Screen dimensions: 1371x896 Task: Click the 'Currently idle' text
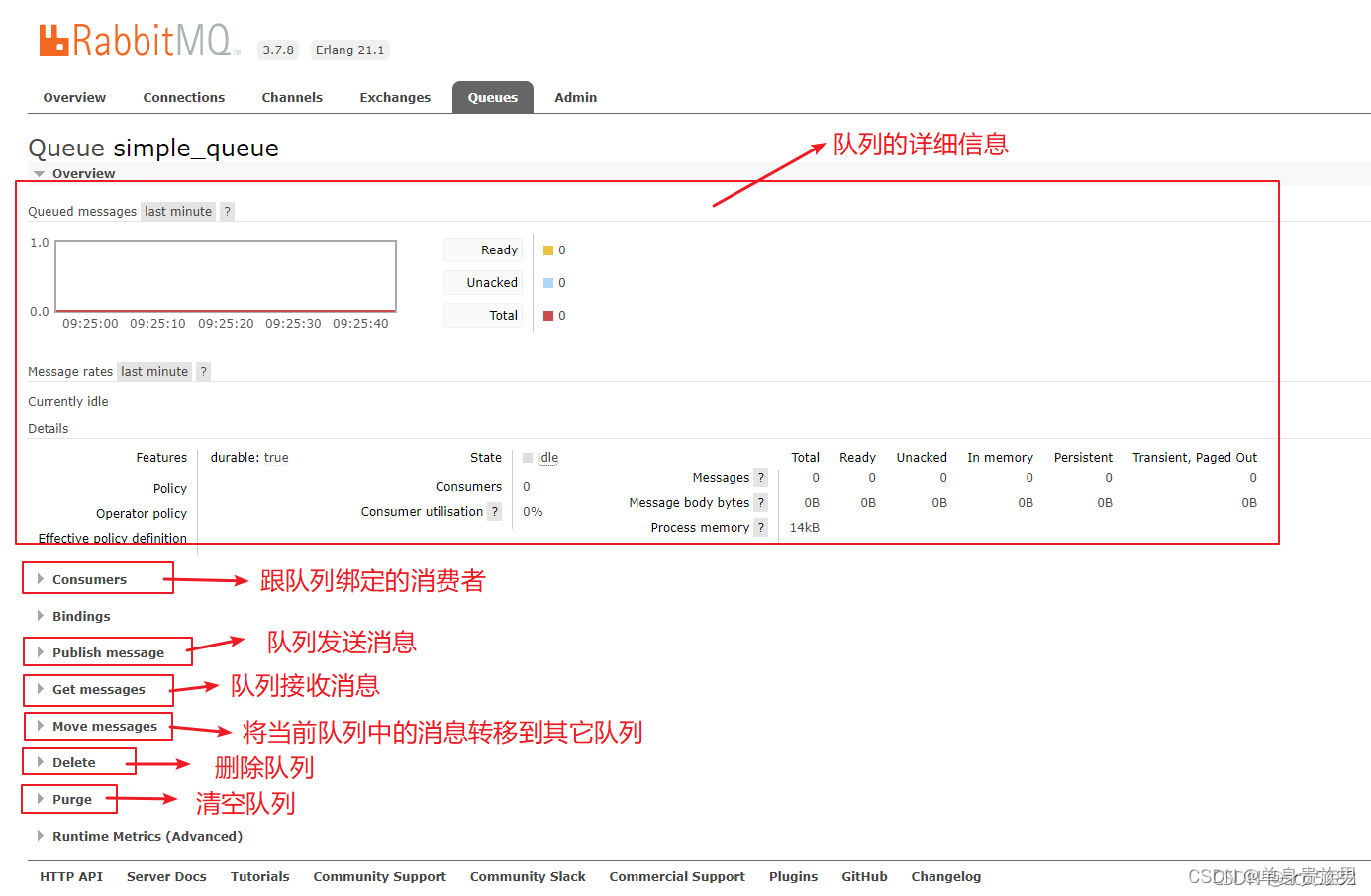68,401
